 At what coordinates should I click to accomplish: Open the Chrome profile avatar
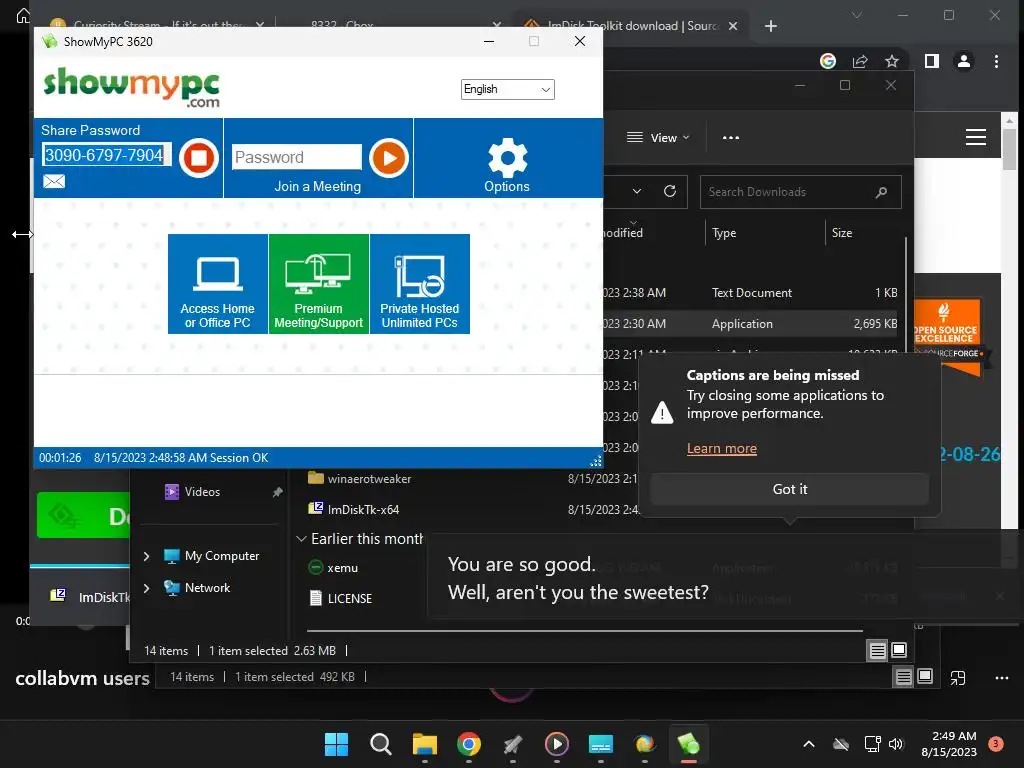pyautogui.click(x=964, y=61)
